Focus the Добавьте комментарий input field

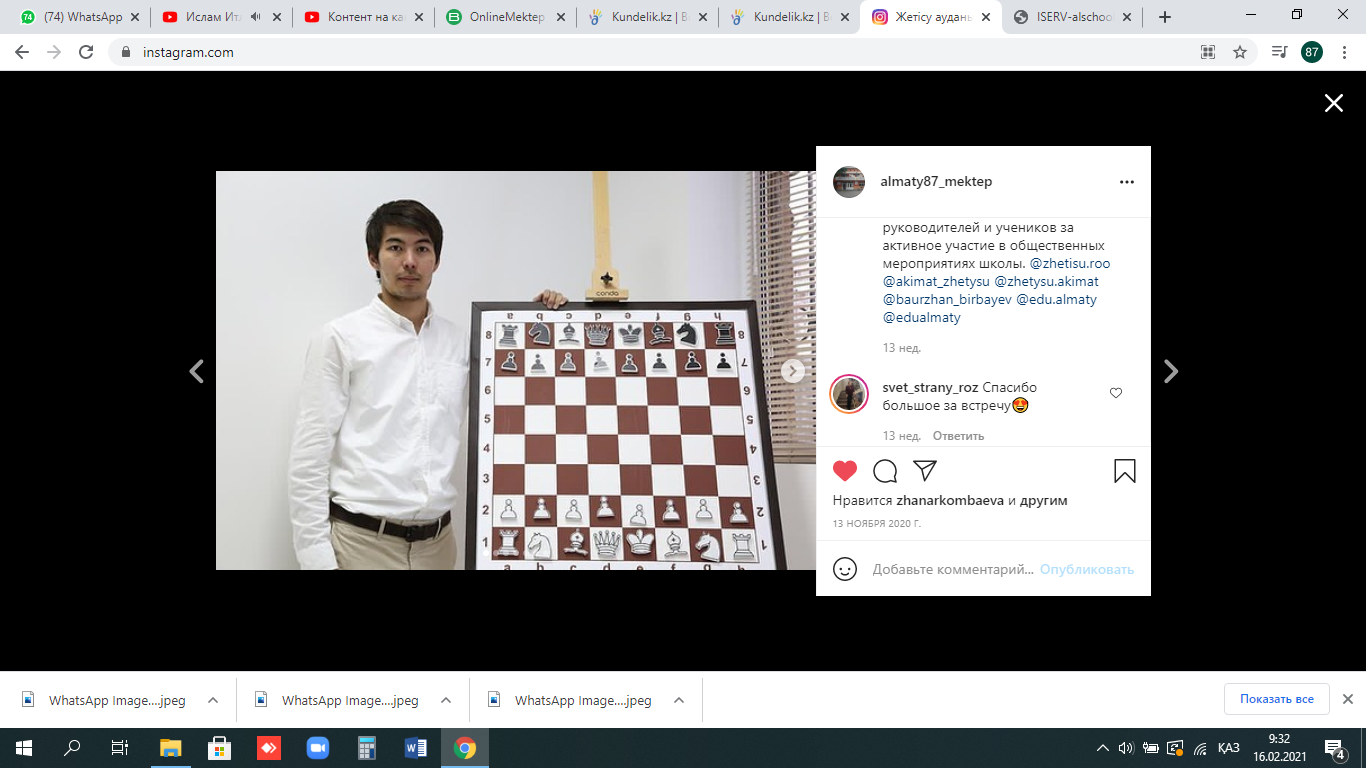coord(952,569)
